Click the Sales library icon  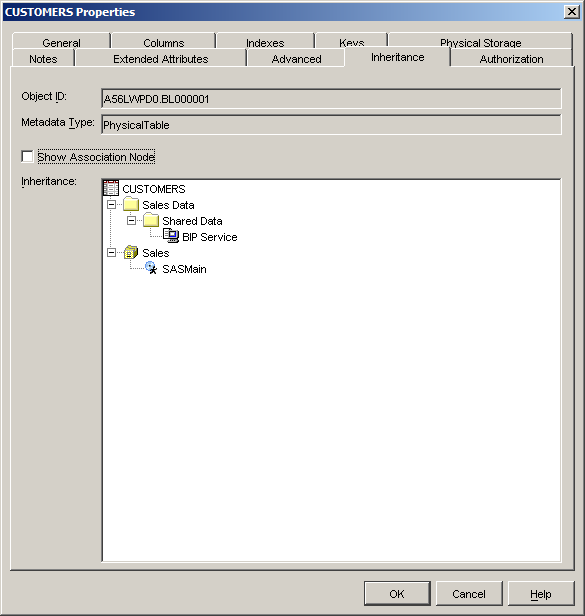point(131,252)
